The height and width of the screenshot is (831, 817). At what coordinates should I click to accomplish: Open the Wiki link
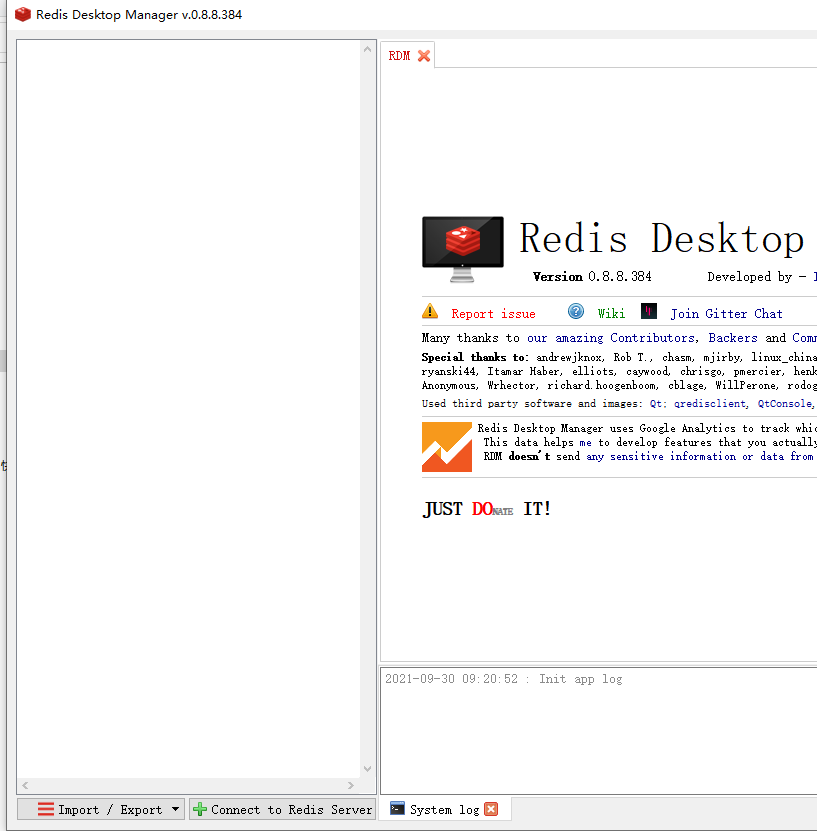coord(611,314)
